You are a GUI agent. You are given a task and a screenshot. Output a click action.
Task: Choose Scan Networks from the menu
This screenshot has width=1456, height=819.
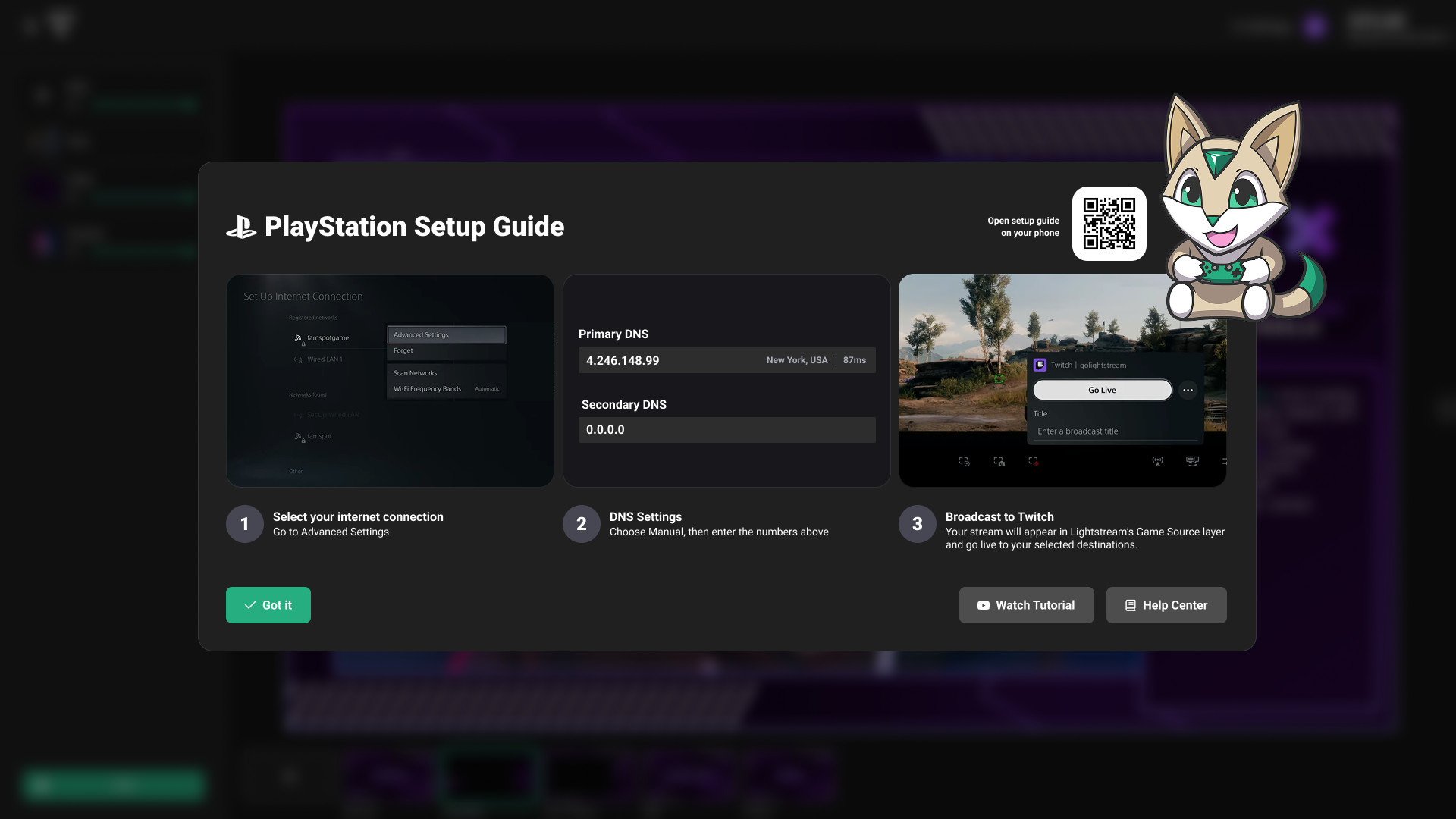tap(416, 373)
